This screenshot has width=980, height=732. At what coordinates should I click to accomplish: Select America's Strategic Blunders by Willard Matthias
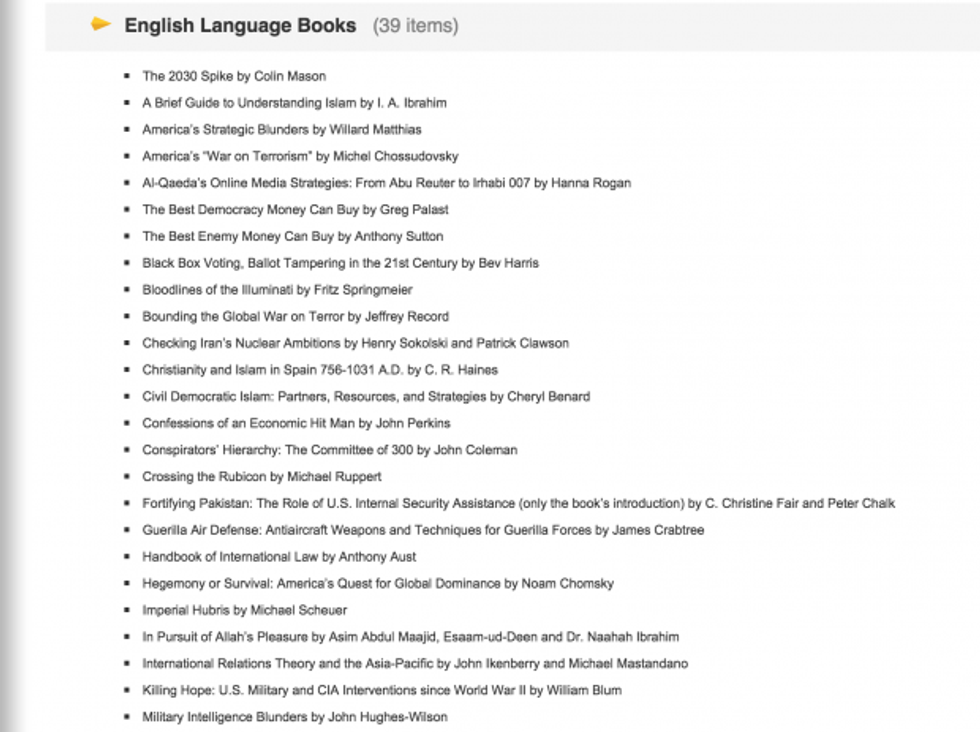(281, 130)
